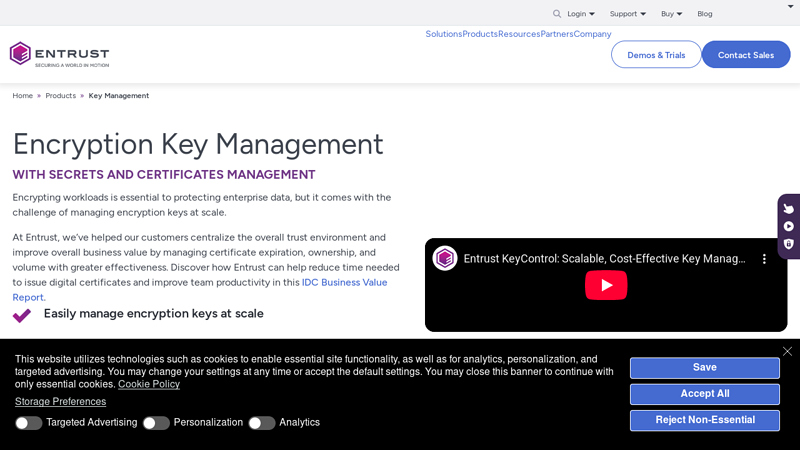Viewport: 800px width, 450px height.
Task: Expand the Login dropdown
Action: (x=581, y=14)
